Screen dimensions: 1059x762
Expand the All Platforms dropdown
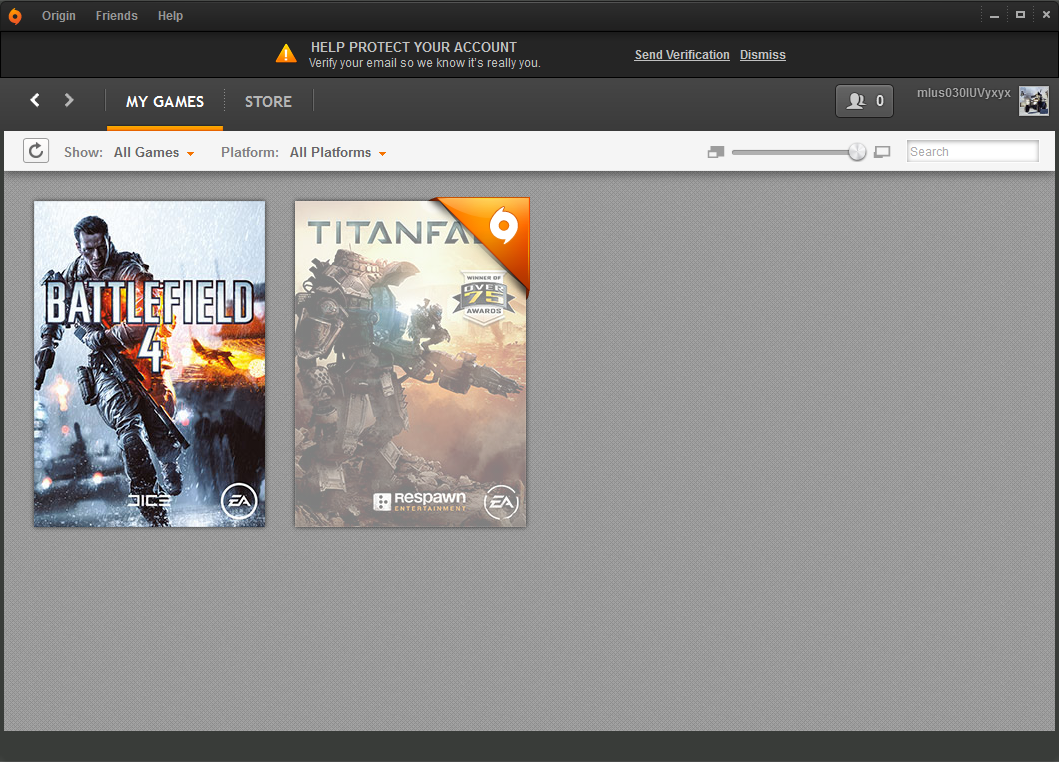[338, 153]
